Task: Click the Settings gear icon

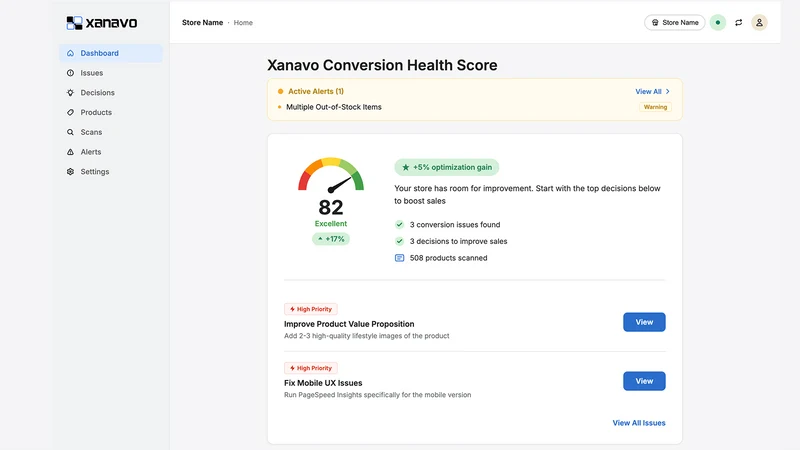Action: click(x=70, y=171)
